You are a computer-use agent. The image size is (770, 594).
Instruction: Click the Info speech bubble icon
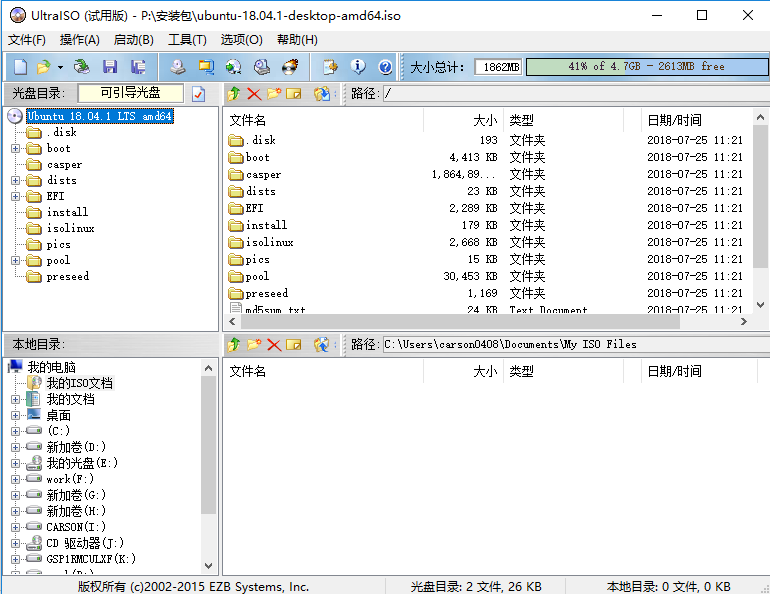(358, 66)
